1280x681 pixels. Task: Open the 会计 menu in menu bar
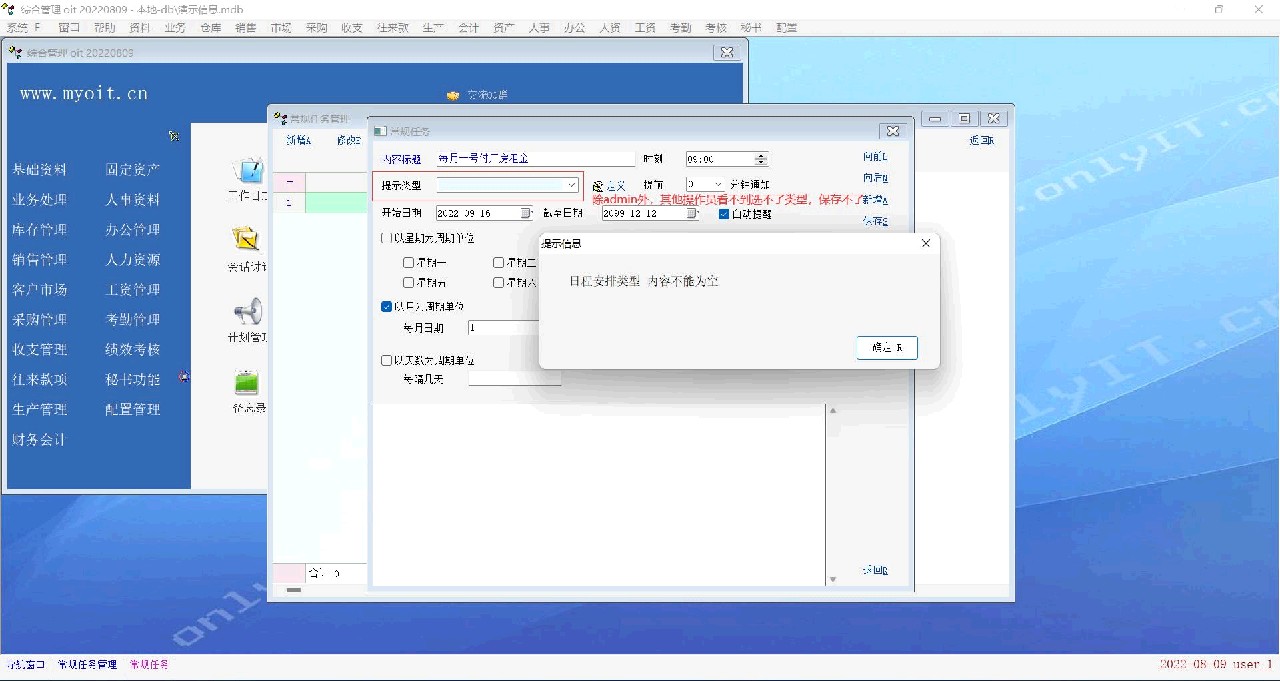pos(468,28)
